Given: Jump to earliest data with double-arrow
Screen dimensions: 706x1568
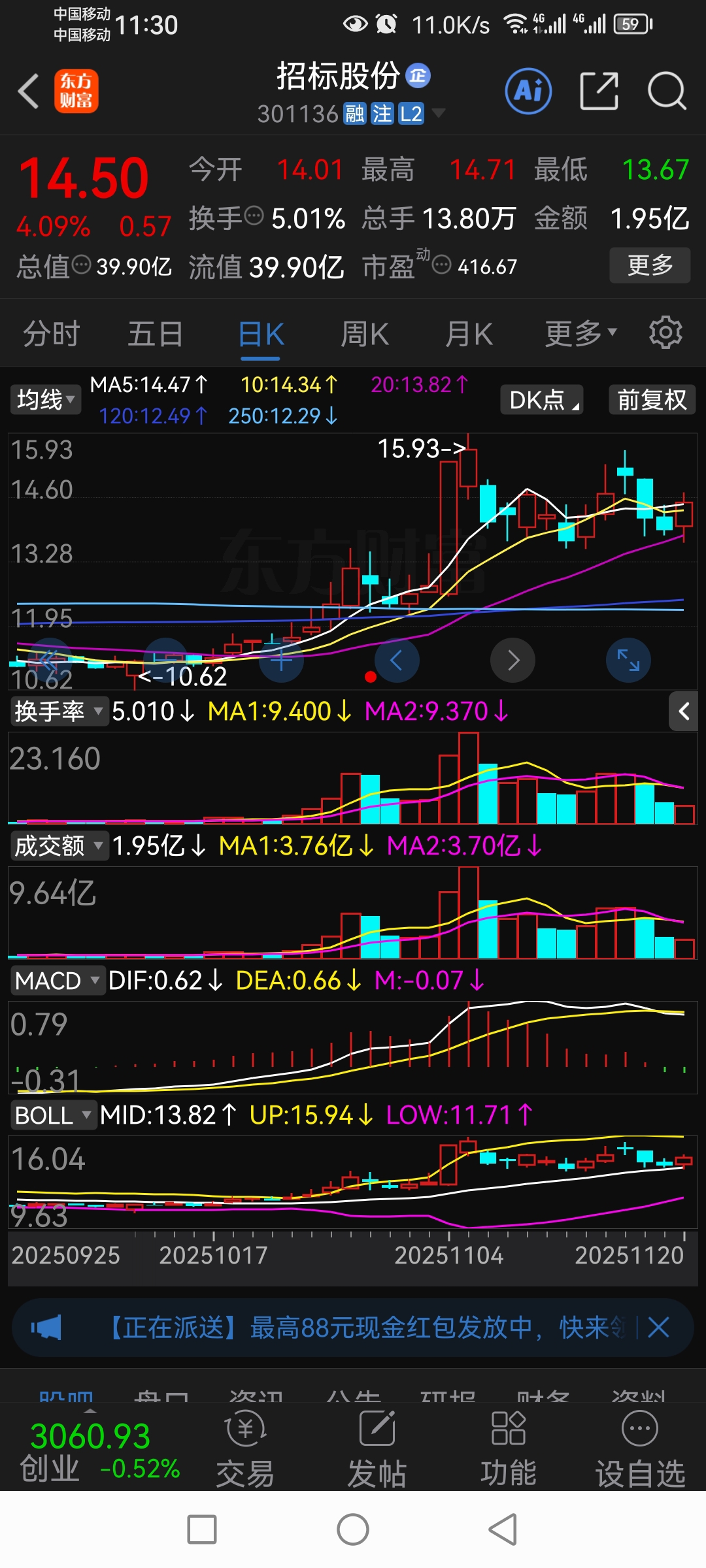Looking at the screenshot, I should 49,660.
